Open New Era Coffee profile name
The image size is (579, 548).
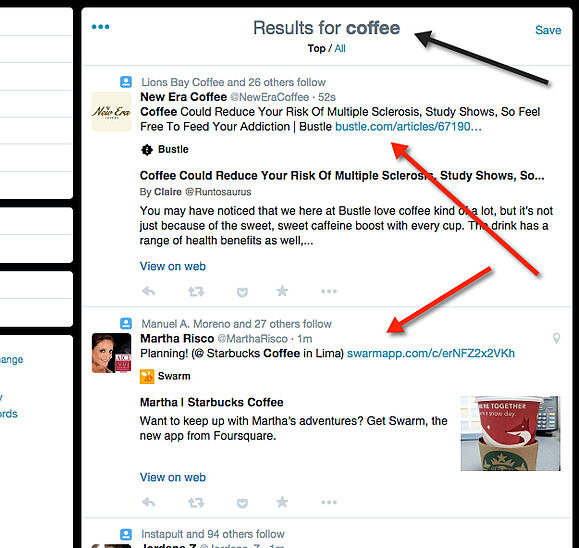pos(184,97)
